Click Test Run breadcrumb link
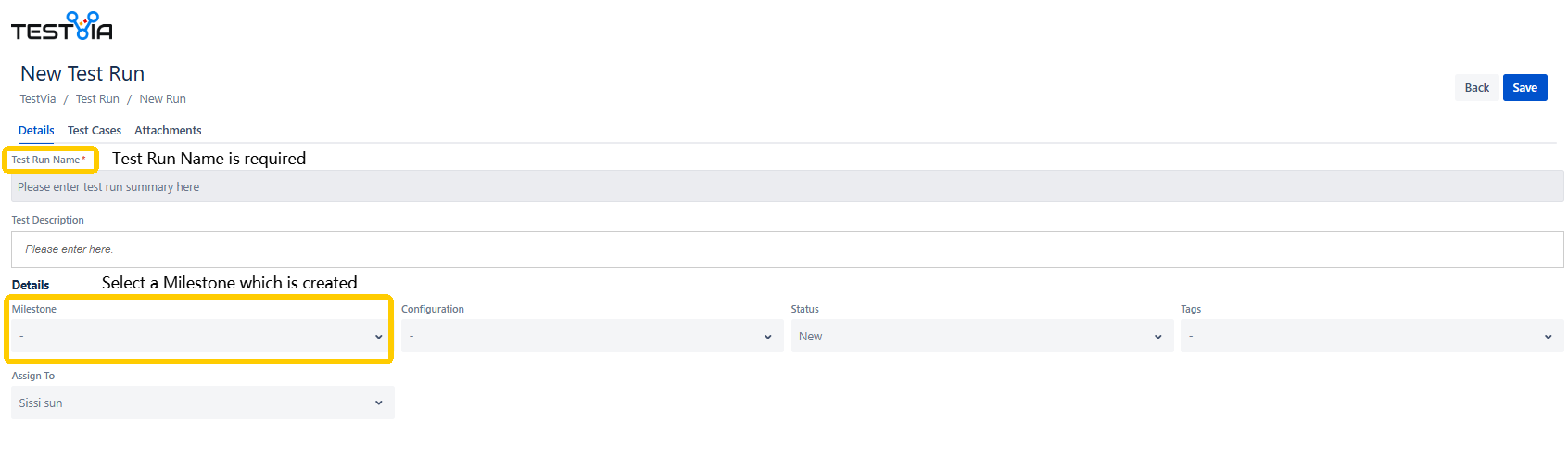1568x460 pixels. click(97, 99)
